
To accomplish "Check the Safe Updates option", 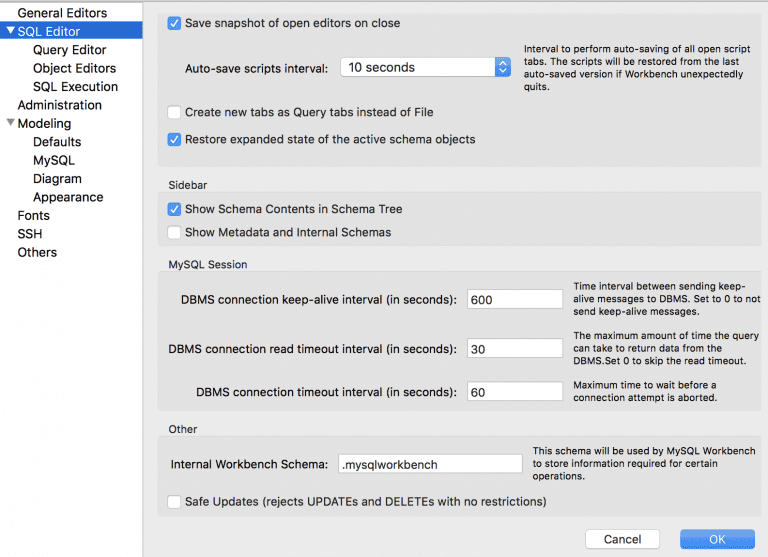I will (174, 502).
